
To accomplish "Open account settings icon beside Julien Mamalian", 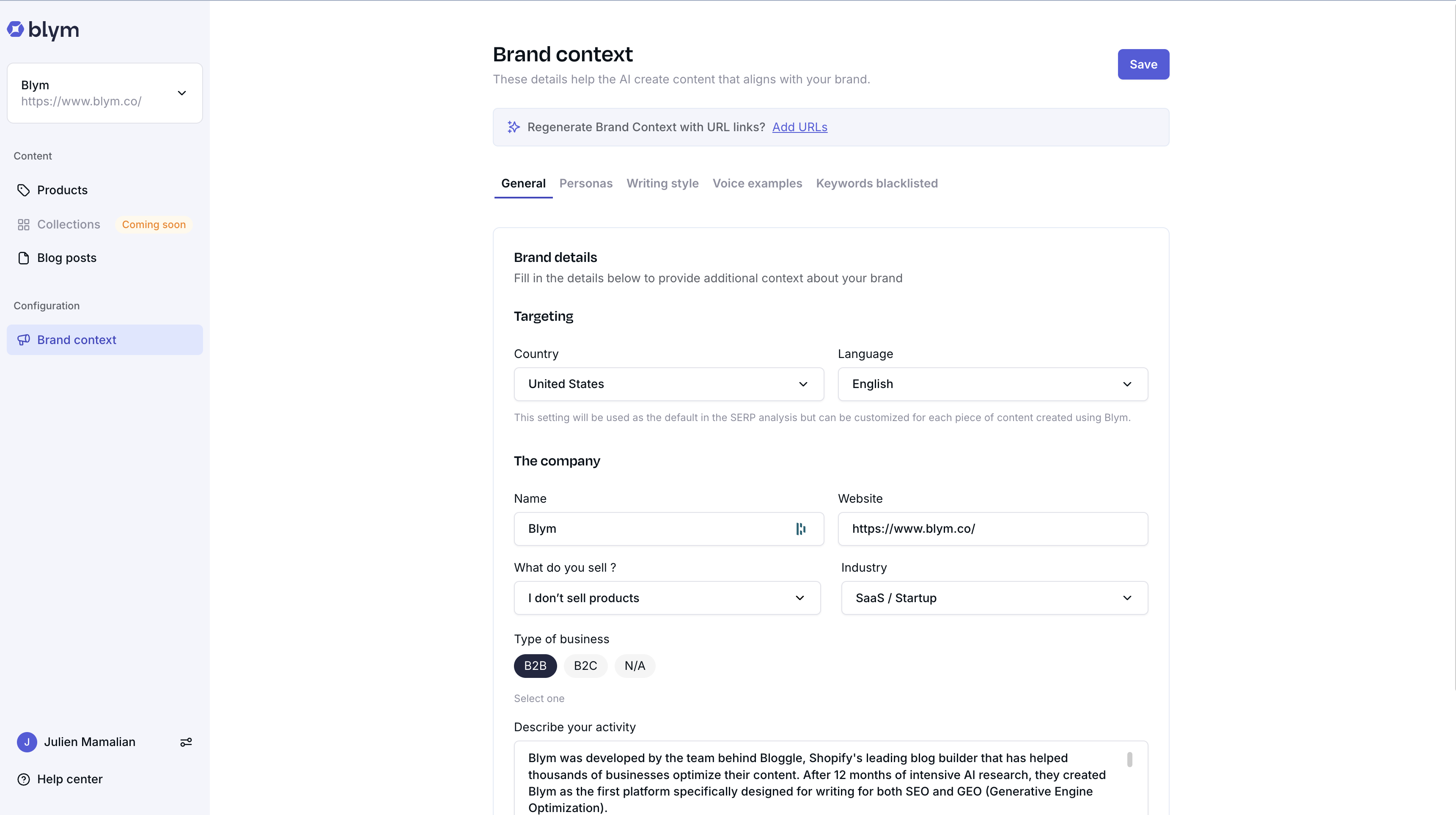I will [x=186, y=742].
